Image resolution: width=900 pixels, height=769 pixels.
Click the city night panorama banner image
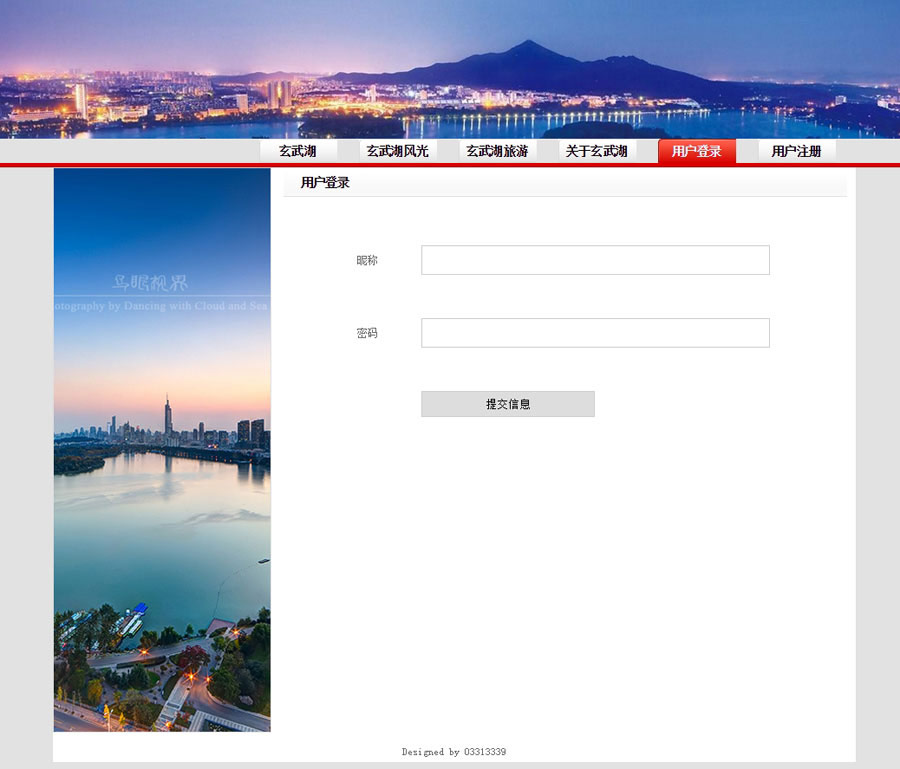pyautogui.click(x=450, y=69)
